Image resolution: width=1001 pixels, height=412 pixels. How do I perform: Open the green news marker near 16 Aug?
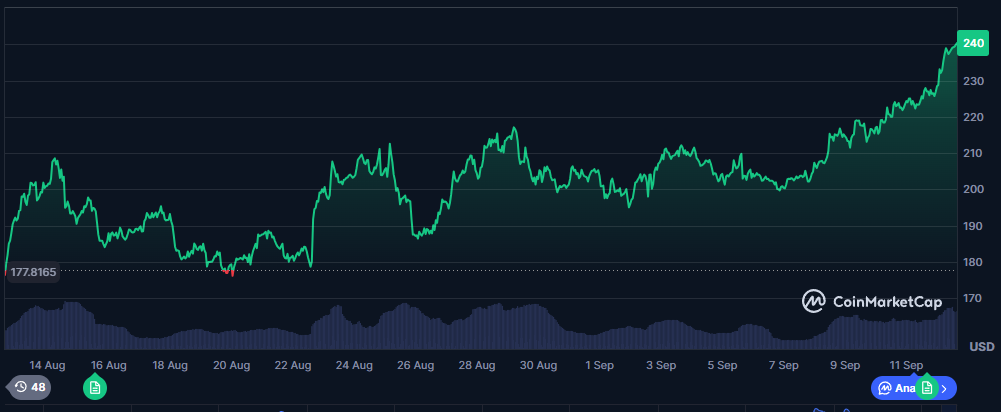click(95, 387)
